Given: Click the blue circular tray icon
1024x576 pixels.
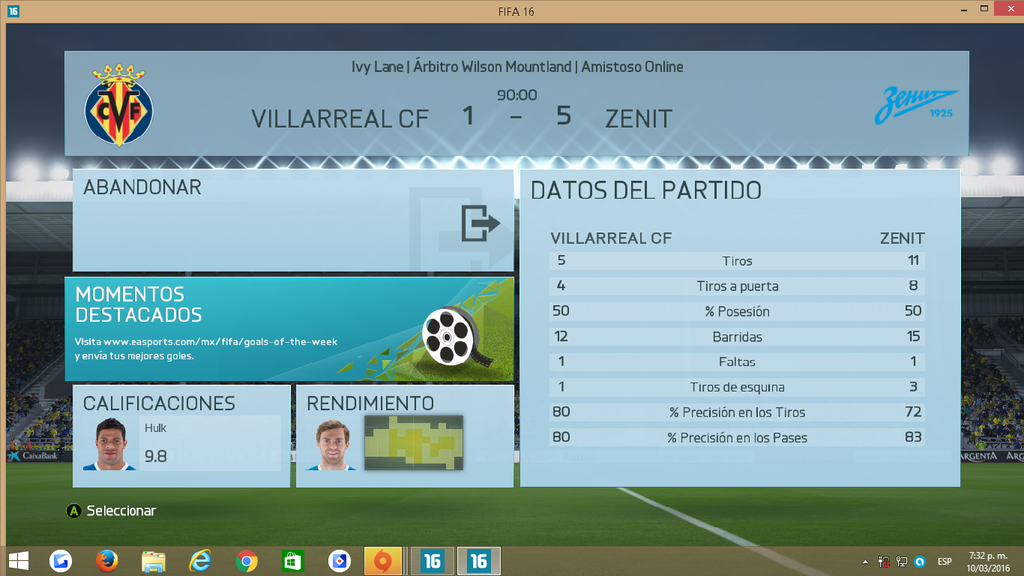Looking at the screenshot, I should tap(920, 562).
